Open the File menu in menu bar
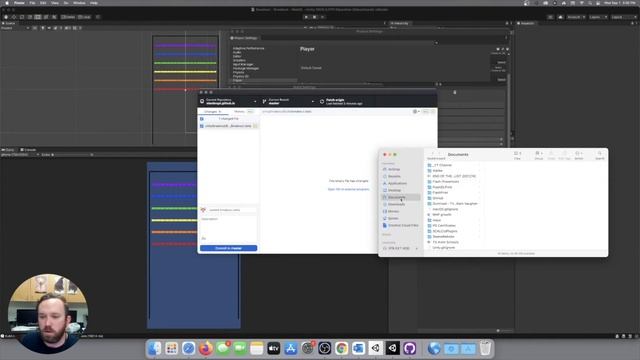This screenshot has height=360, width=640. coord(32,3)
